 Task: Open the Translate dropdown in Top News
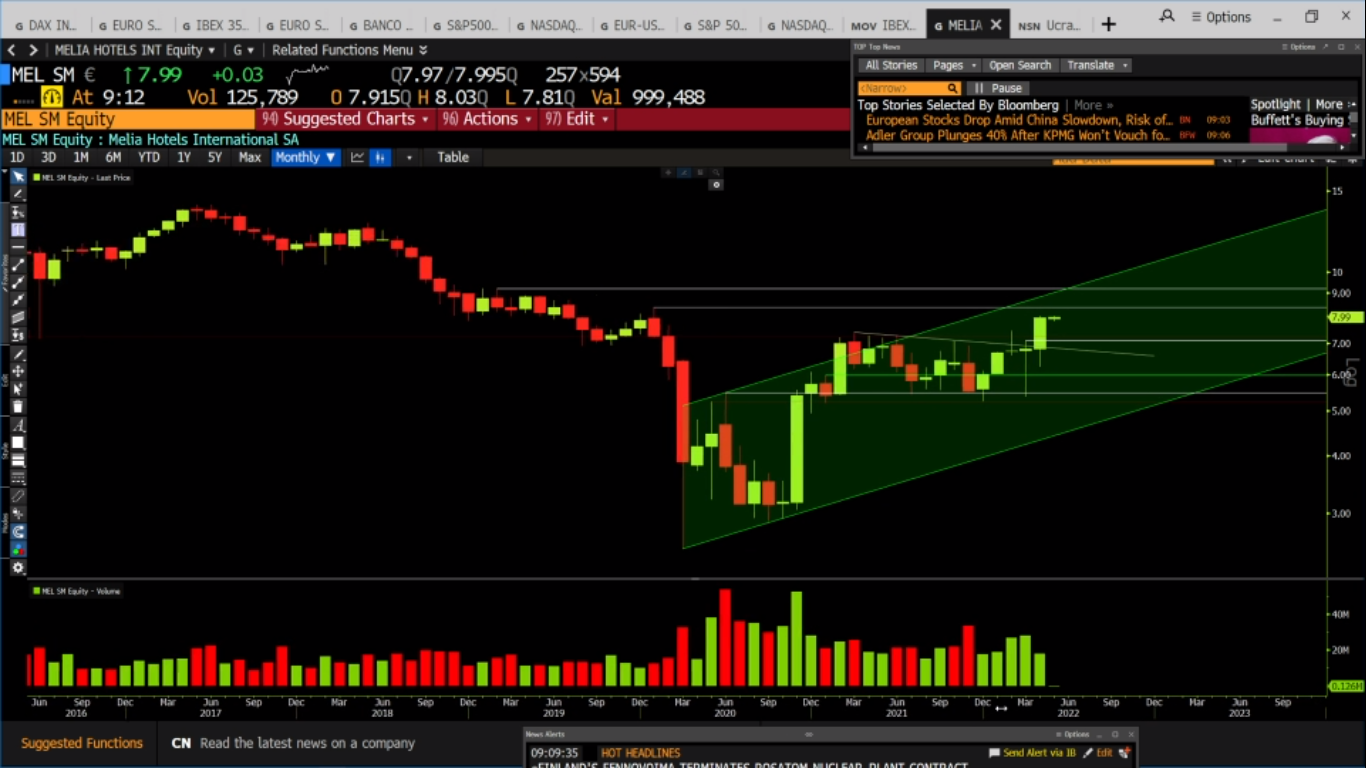[1097, 65]
